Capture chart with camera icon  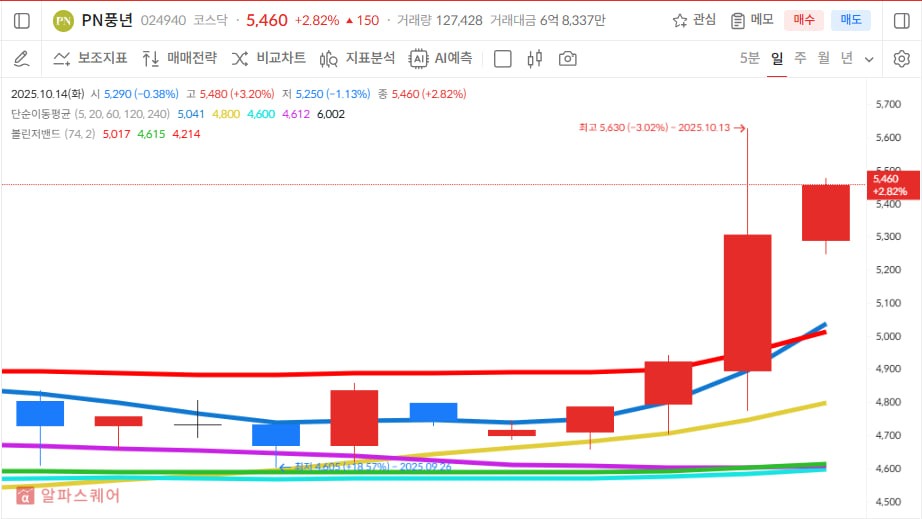(x=567, y=58)
